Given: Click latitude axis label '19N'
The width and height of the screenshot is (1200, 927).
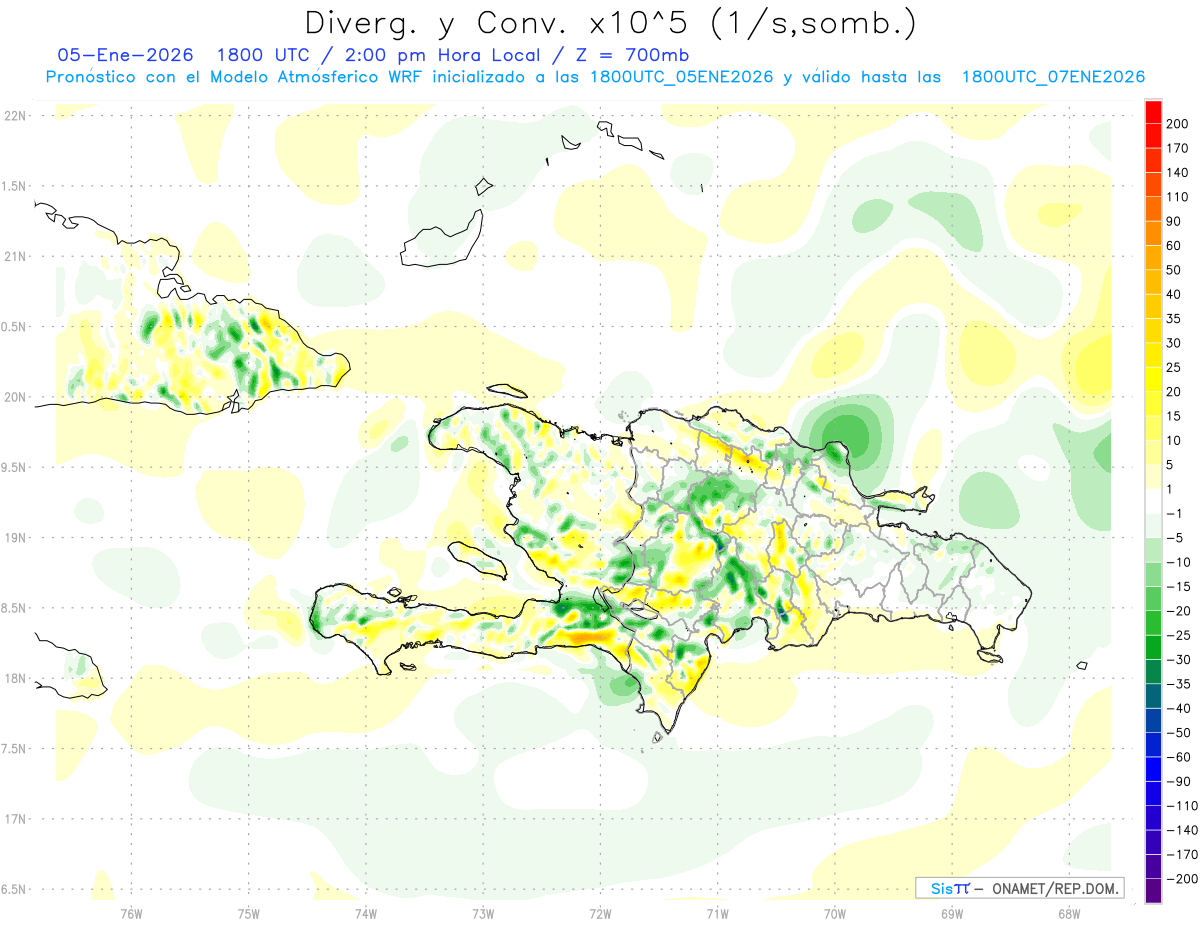Looking at the screenshot, I should pyautogui.click(x=14, y=537).
